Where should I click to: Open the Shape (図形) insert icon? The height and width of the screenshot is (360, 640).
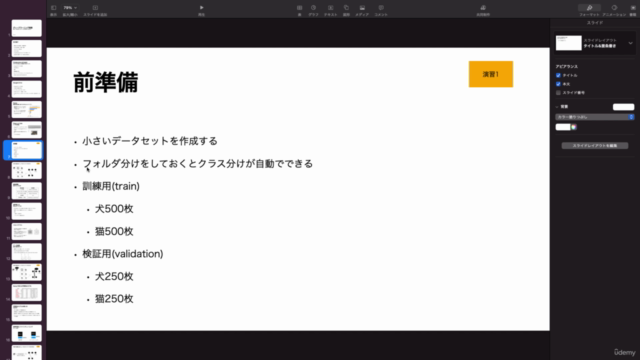(346, 8)
